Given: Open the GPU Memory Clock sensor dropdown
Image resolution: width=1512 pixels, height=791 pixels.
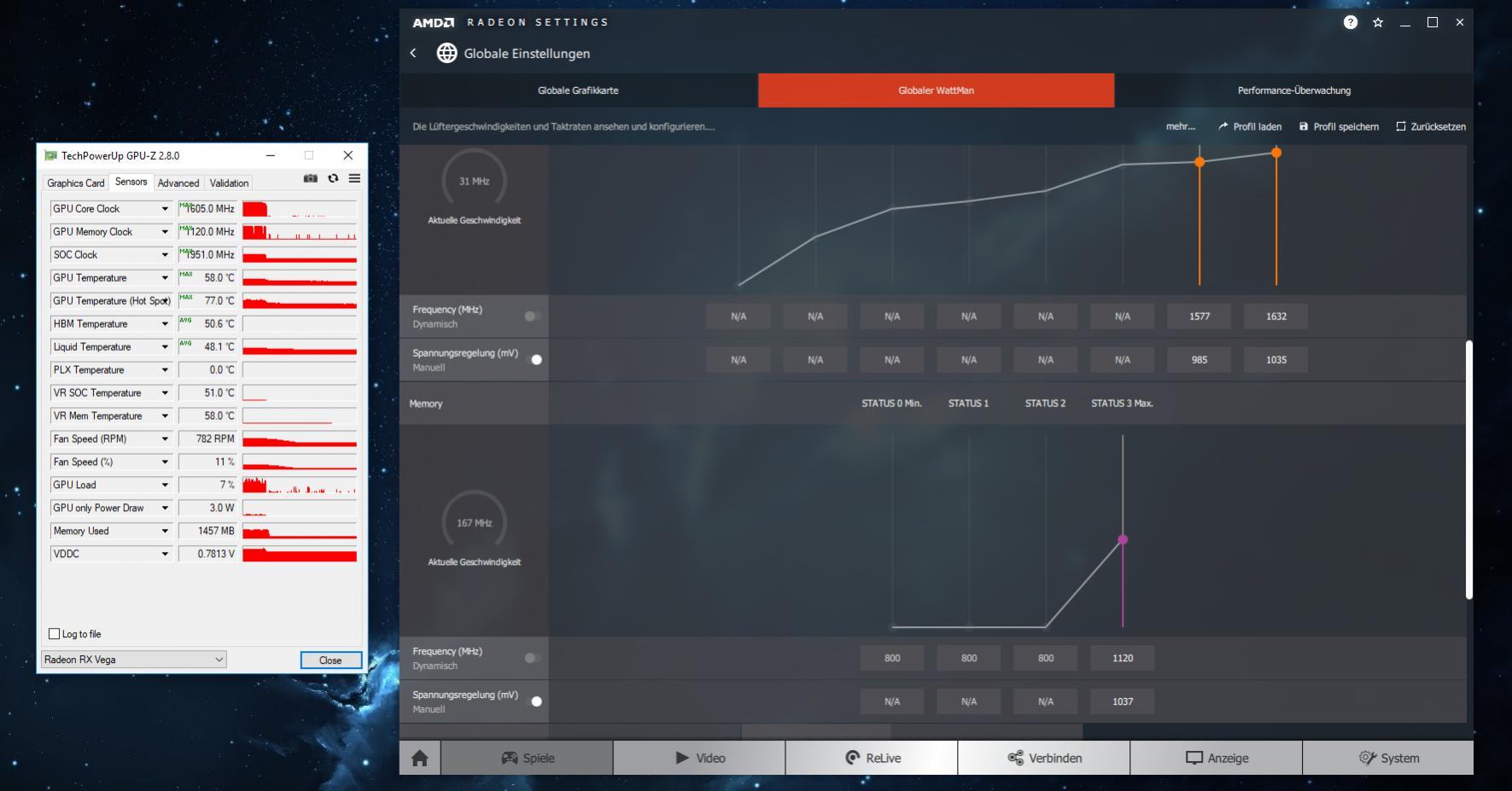Looking at the screenshot, I should click(x=165, y=231).
